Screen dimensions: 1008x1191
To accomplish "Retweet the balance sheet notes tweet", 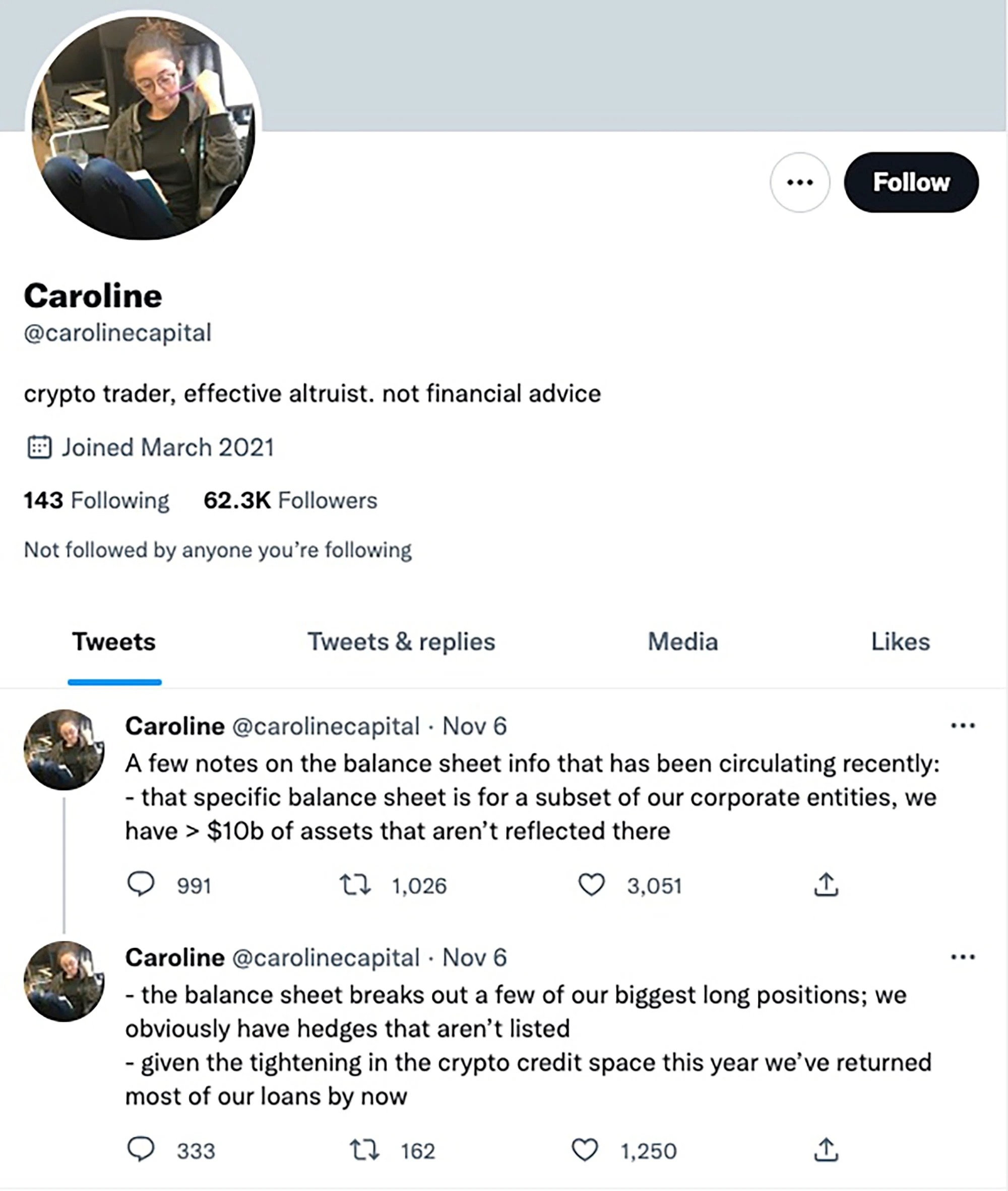I will pos(355,884).
